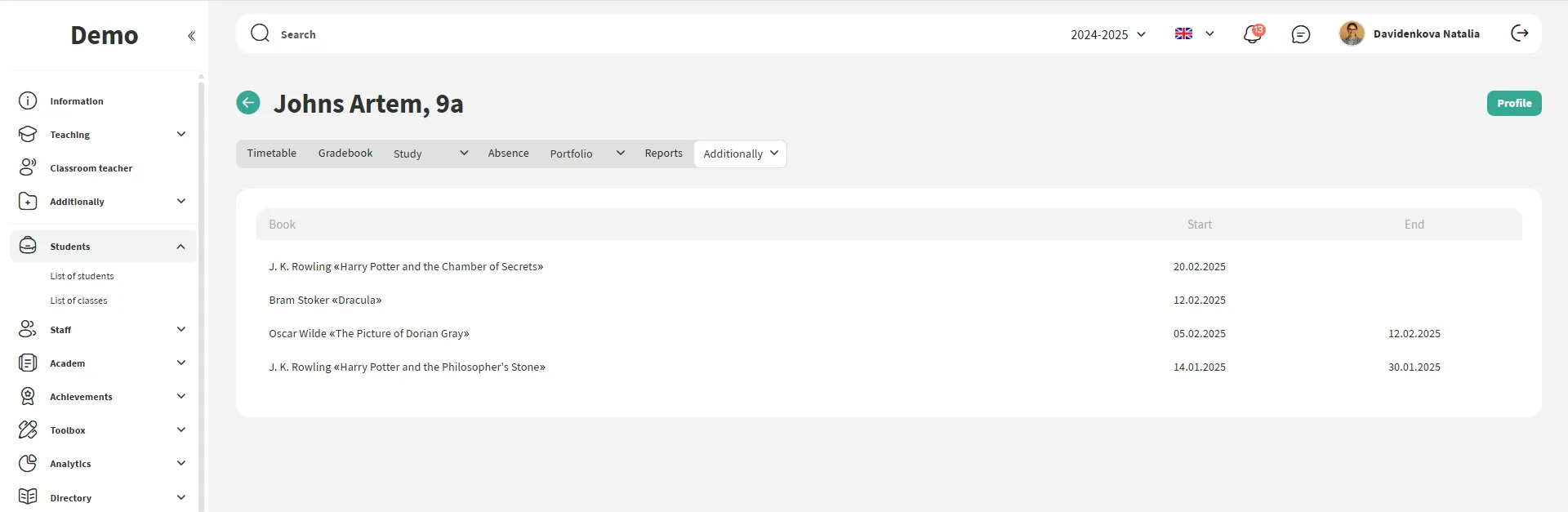Expand the Teaching sidebar section
Image resolution: width=1568 pixels, height=512 pixels.
180,135
